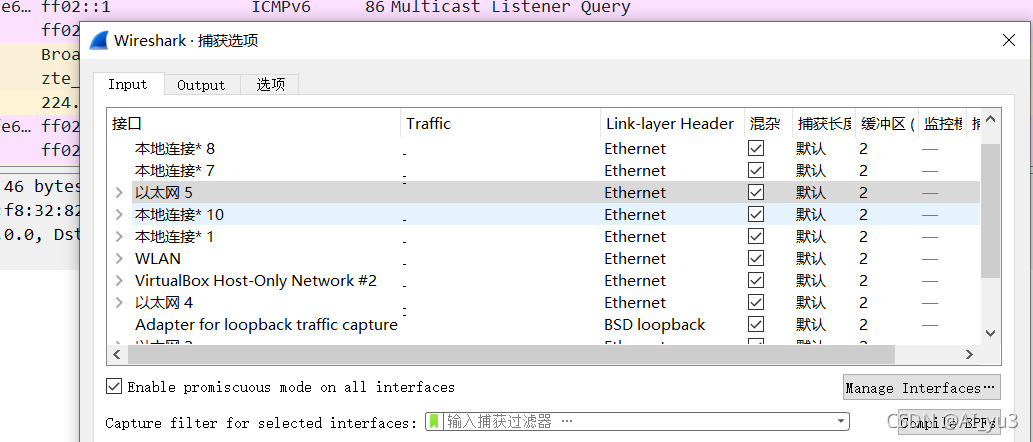Image resolution: width=1033 pixels, height=442 pixels.
Task: Toggle promiscuous checkbox for 本地连接* 1
Action: tap(756, 236)
